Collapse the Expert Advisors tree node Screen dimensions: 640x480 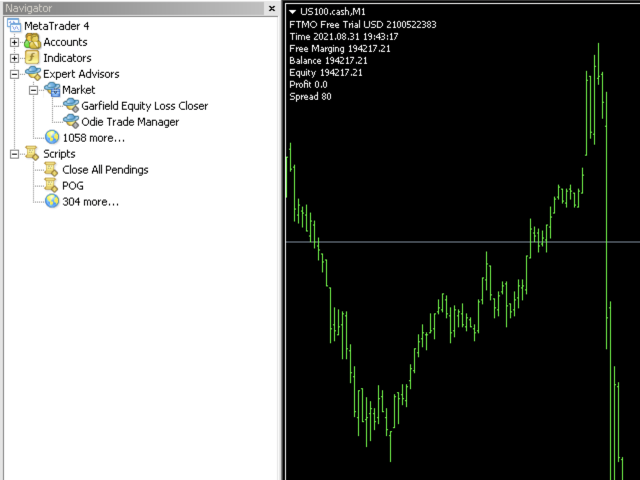(x=14, y=74)
